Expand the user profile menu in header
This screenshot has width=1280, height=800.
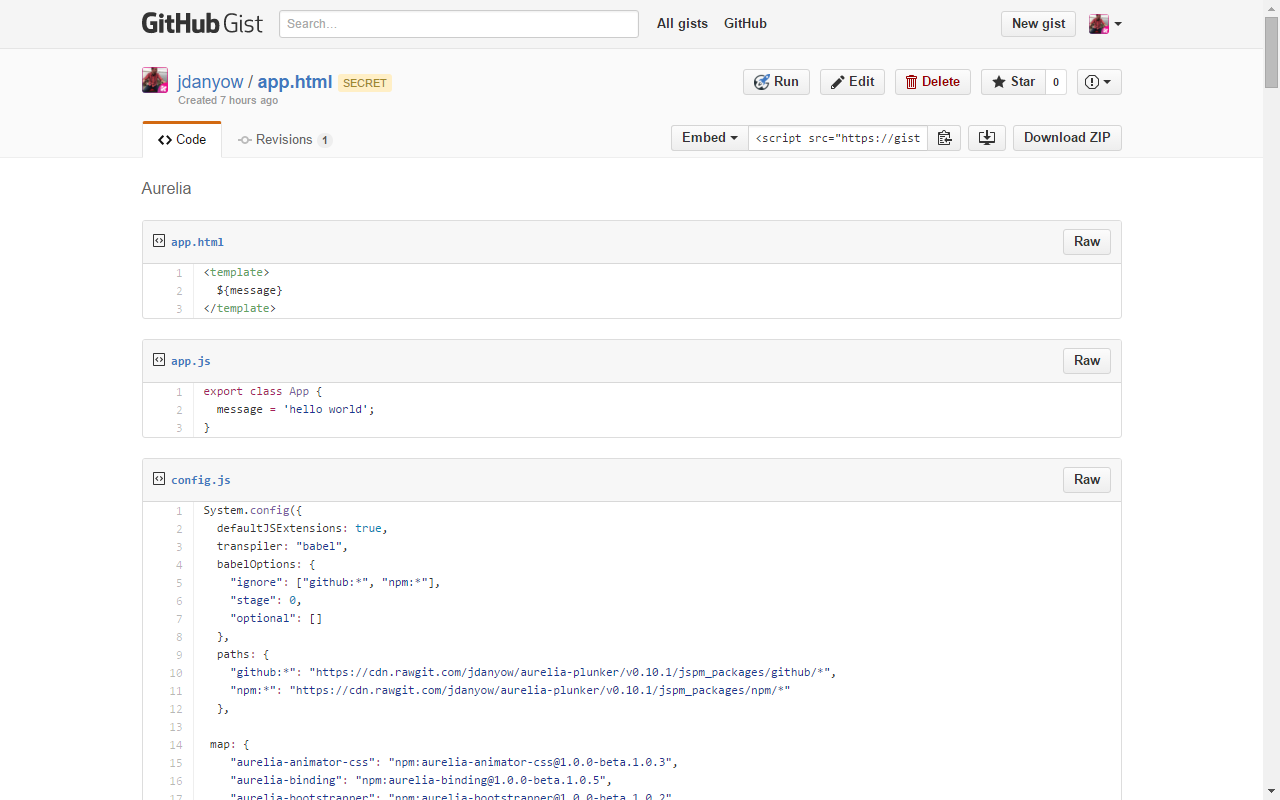click(1105, 24)
